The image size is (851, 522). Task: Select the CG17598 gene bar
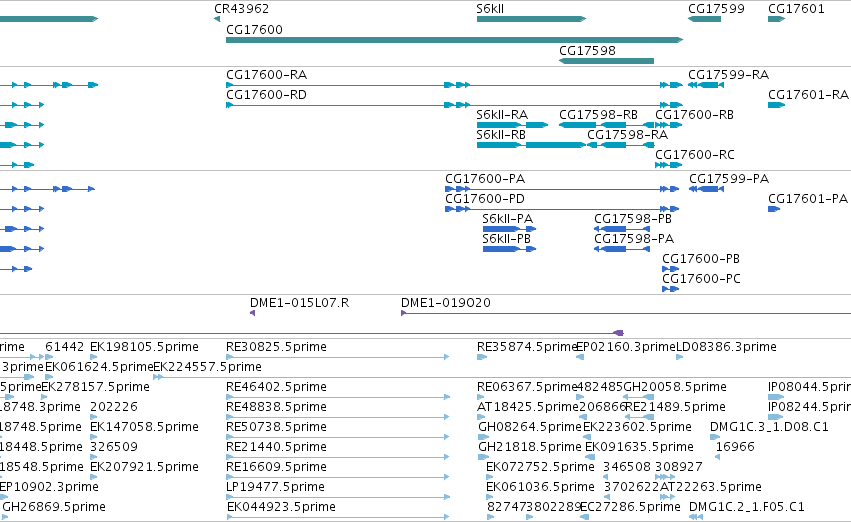click(x=606, y=61)
